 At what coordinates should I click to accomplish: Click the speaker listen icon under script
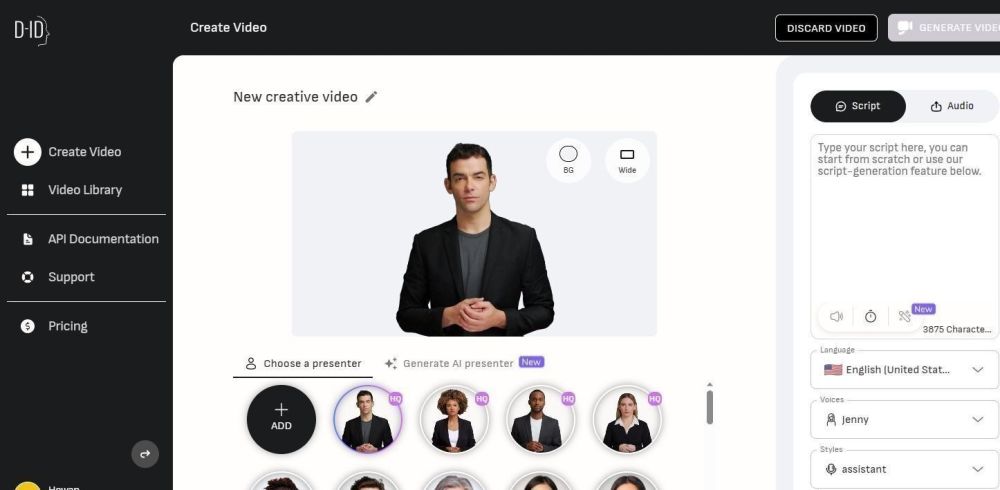tap(836, 316)
